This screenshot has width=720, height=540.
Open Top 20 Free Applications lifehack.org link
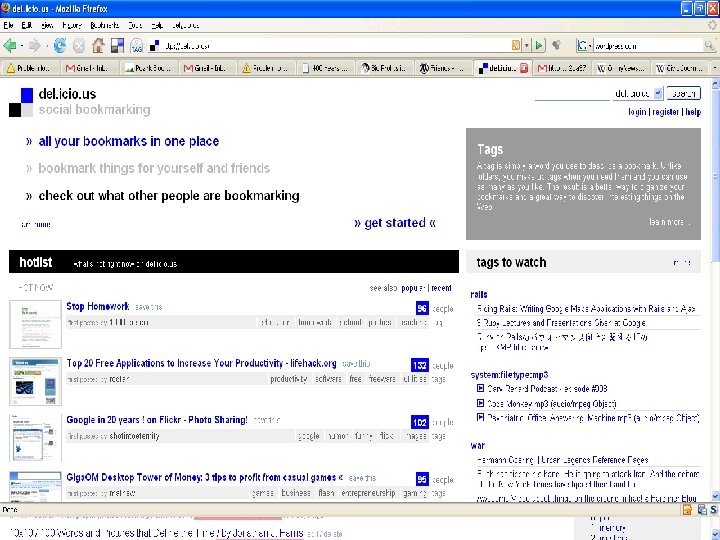coord(201,363)
